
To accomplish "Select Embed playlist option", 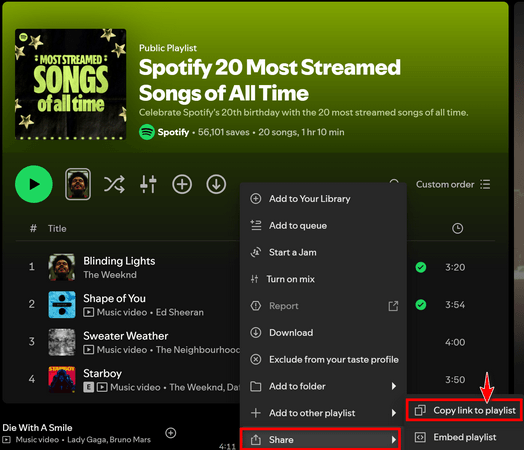I will (x=464, y=437).
